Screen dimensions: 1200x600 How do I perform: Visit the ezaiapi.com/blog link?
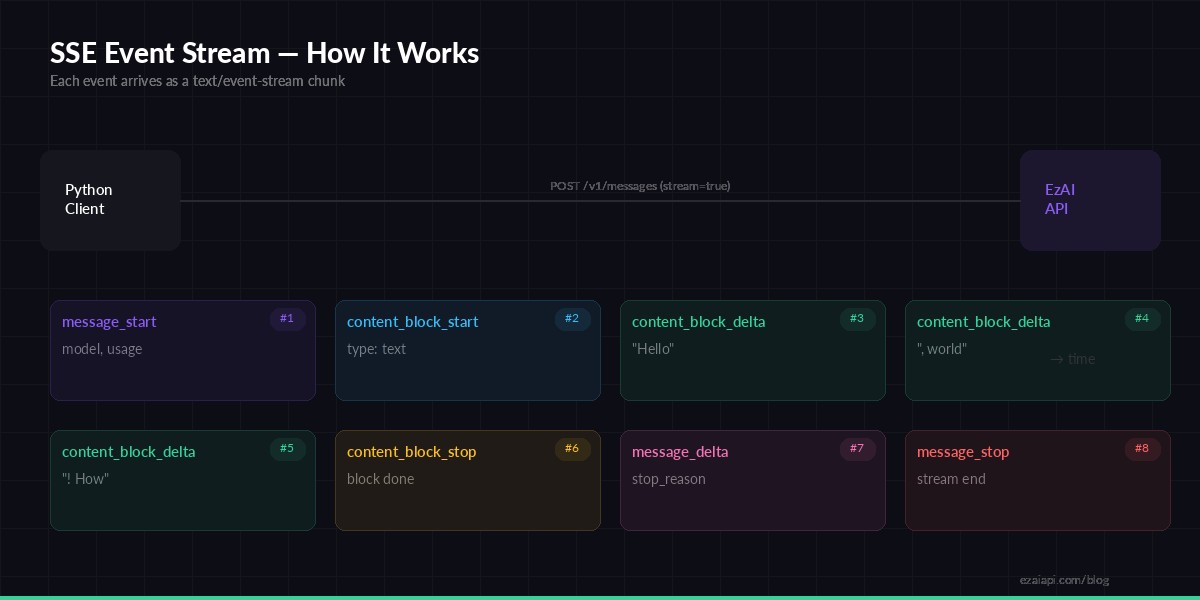point(1064,580)
